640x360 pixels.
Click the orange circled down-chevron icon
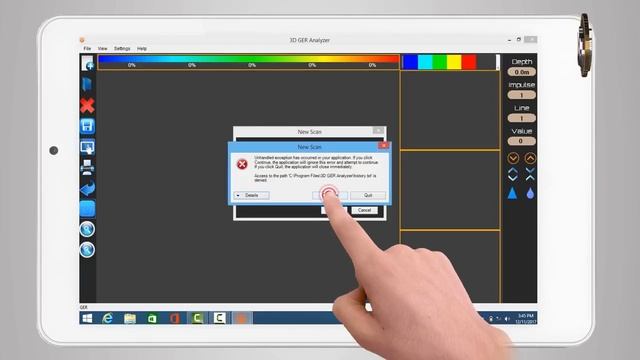(x=513, y=158)
